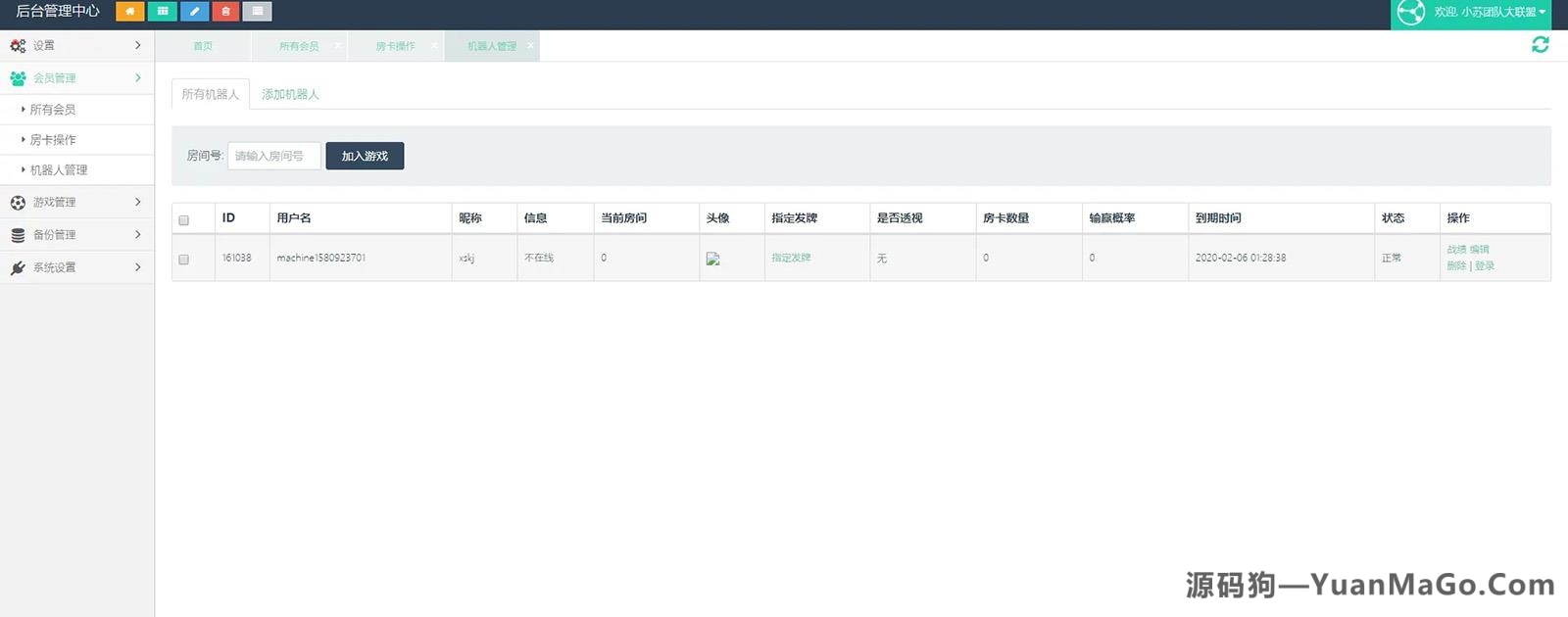Close the 机器人管理 tab
The height and width of the screenshot is (617, 1568).
coord(530,45)
